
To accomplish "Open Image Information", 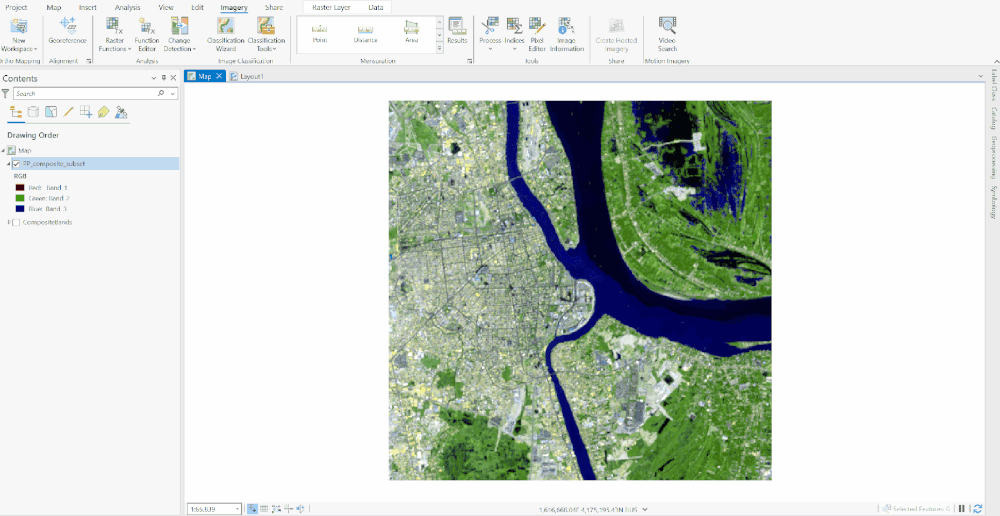I will click(566, 35).
